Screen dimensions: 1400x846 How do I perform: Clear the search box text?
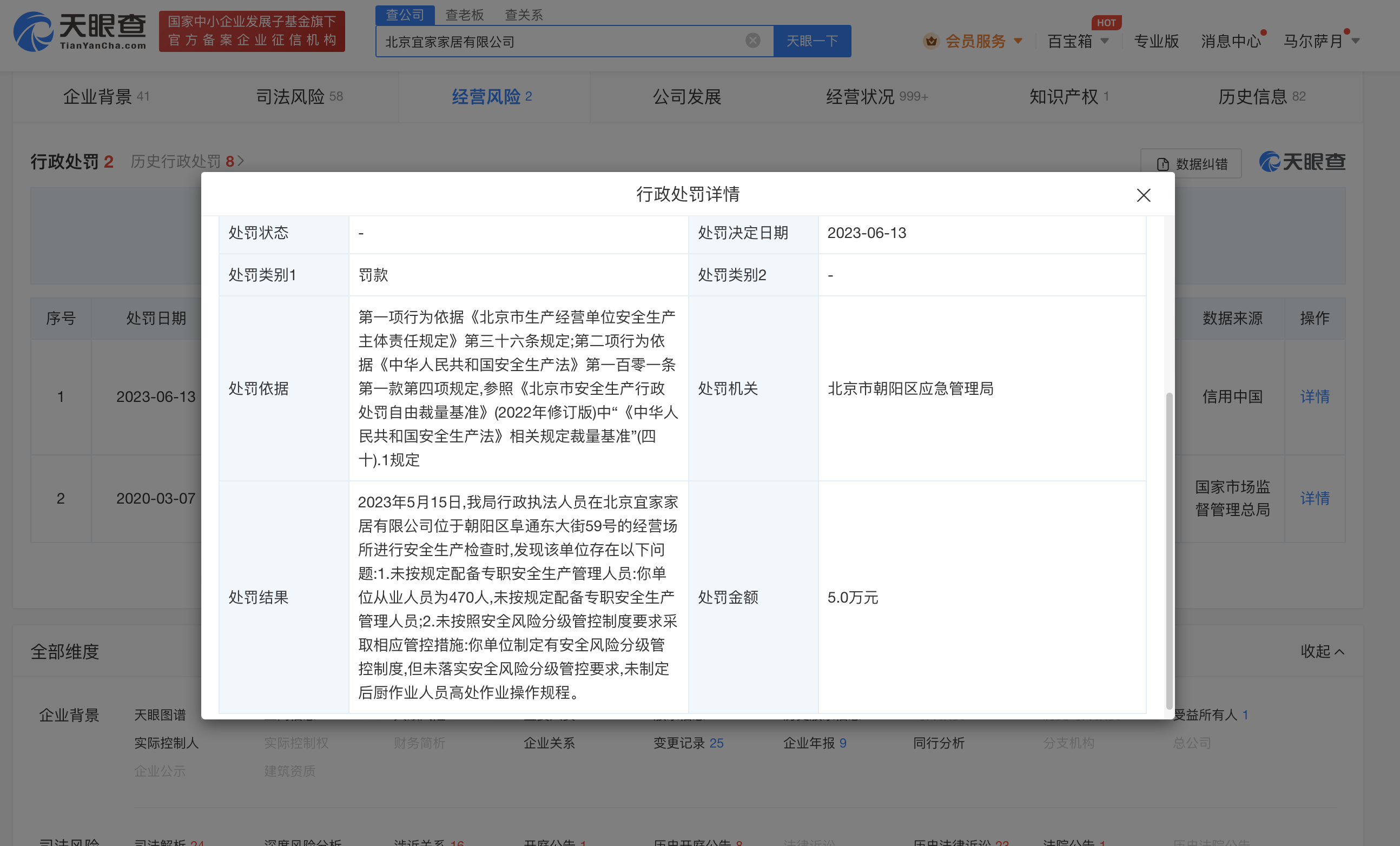[752, 41]
